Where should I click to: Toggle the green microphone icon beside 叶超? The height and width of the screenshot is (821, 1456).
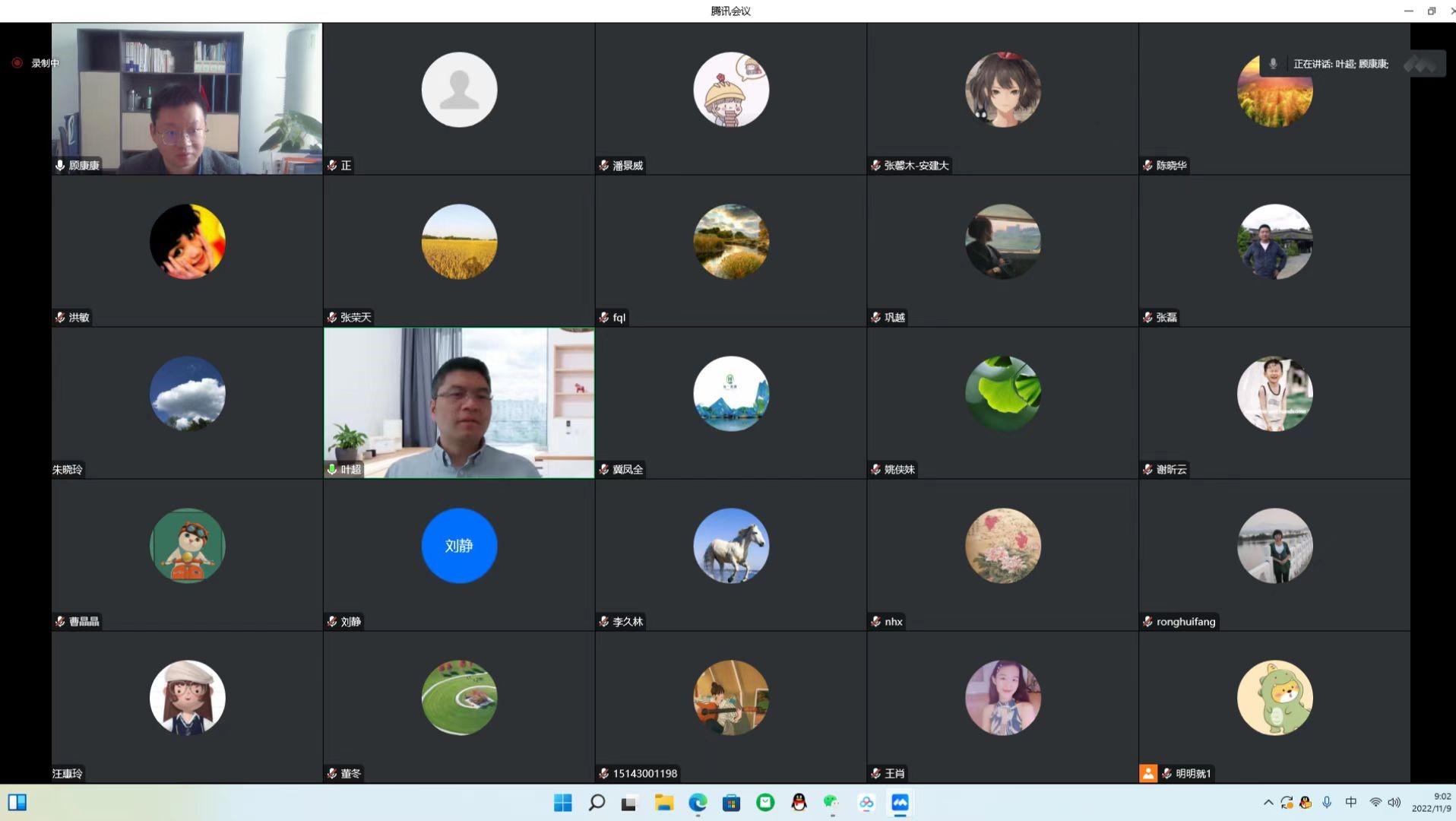coord(332,470)
